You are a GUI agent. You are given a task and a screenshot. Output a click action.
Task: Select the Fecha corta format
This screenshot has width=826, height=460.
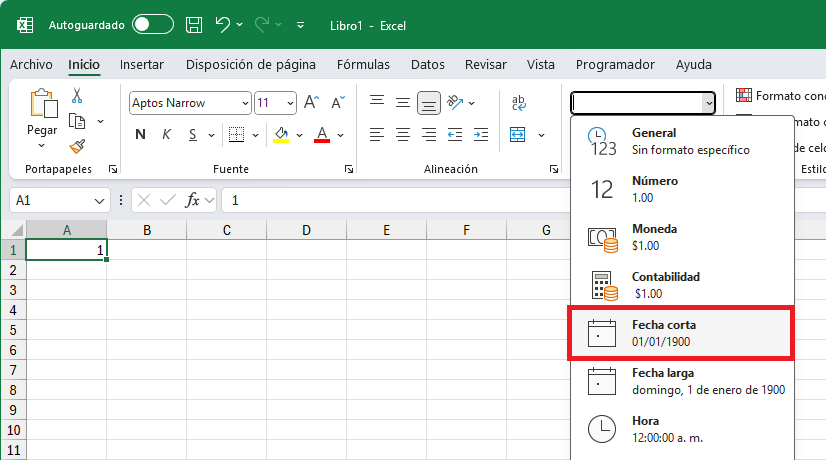click(681, 333)
